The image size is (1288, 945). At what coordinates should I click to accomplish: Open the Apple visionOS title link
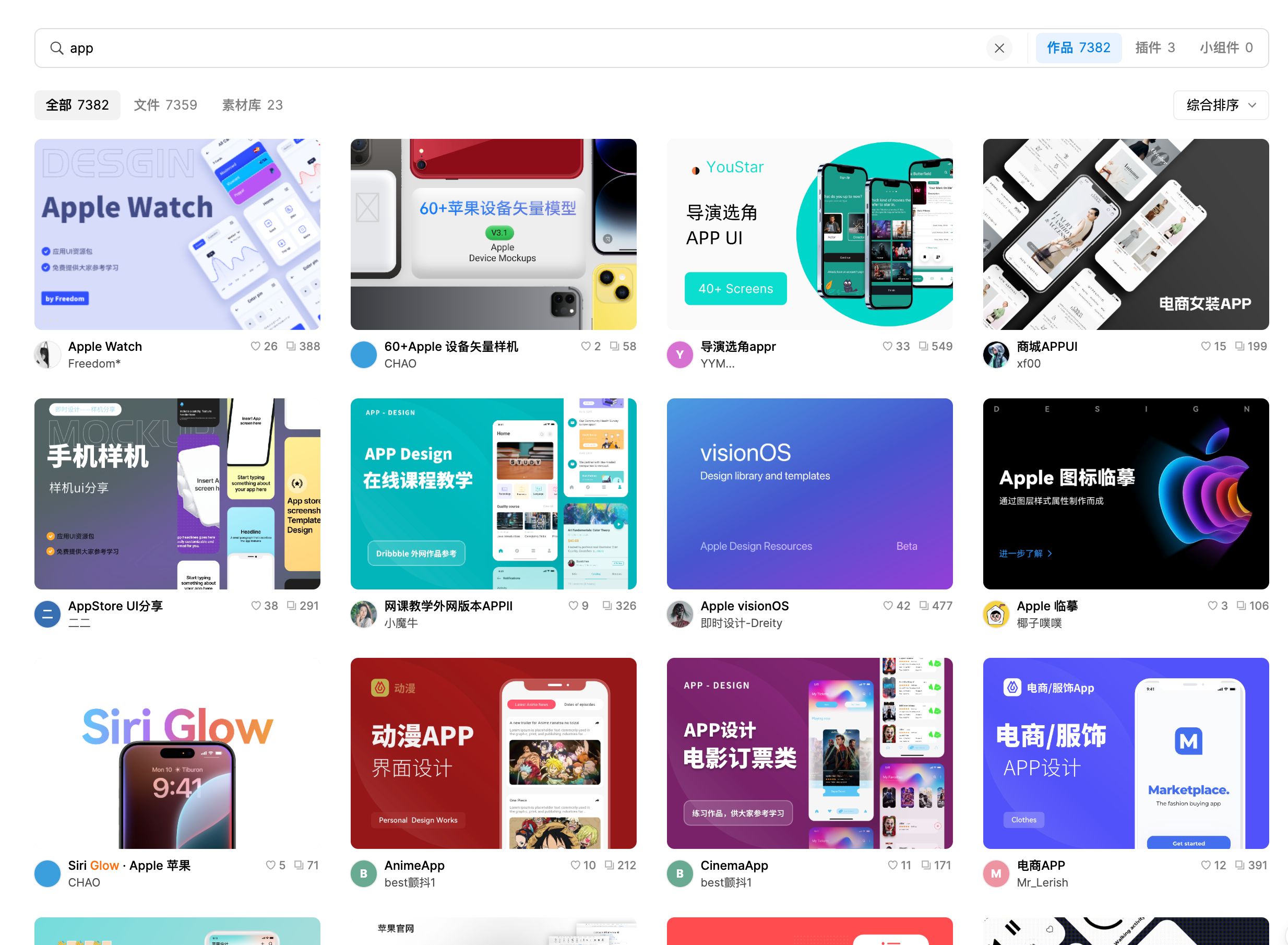pyautogui.click(x=744, y=605)
